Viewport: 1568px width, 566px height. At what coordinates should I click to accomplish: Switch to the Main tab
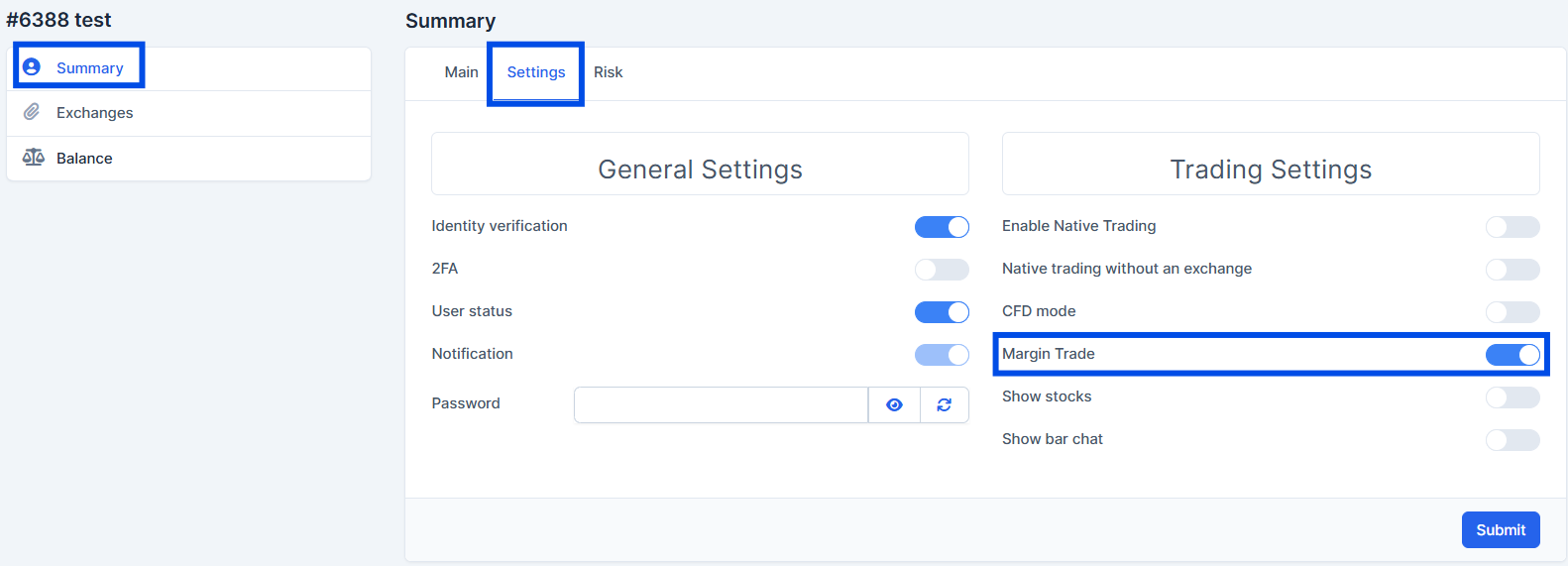tap(461, 72)
